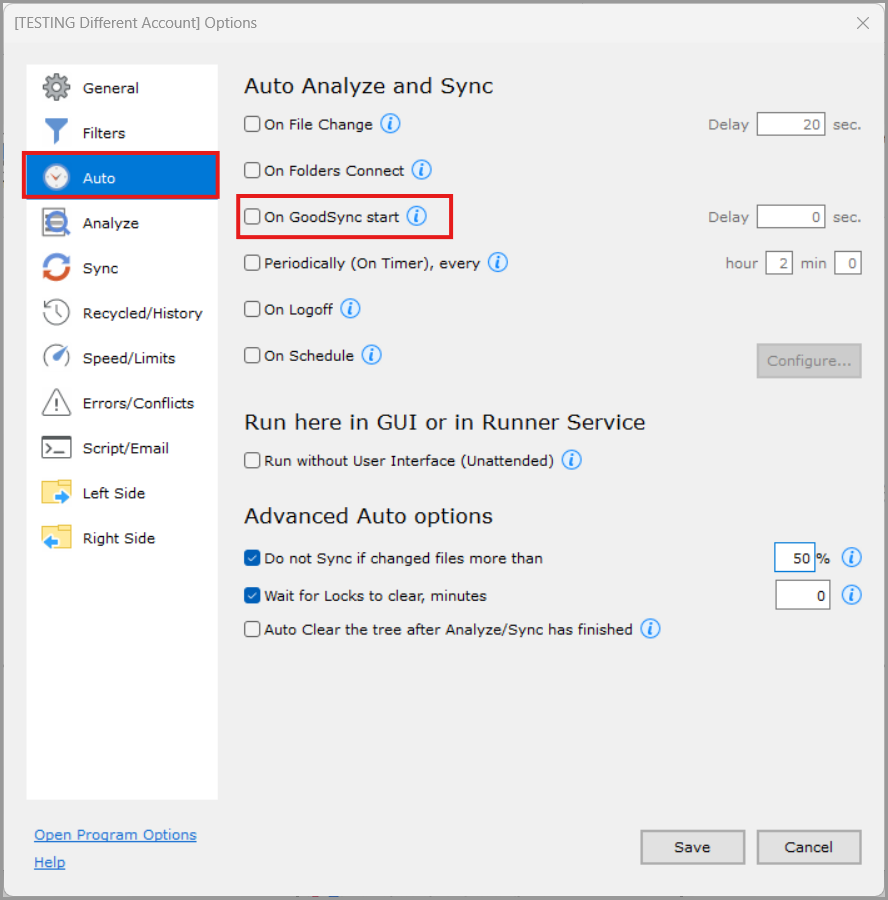The height and width of the screenshot is (900, 888).
Task: Open Left Side settings
Action: [x=122, y=492]
